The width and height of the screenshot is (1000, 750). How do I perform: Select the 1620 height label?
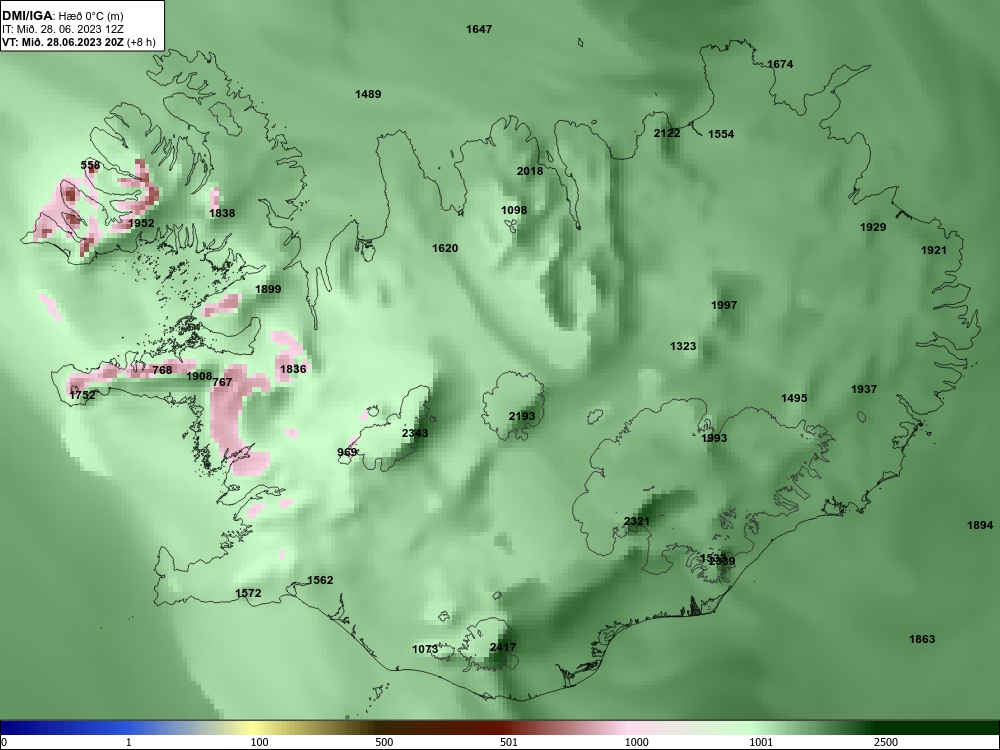tap(445, 249)
